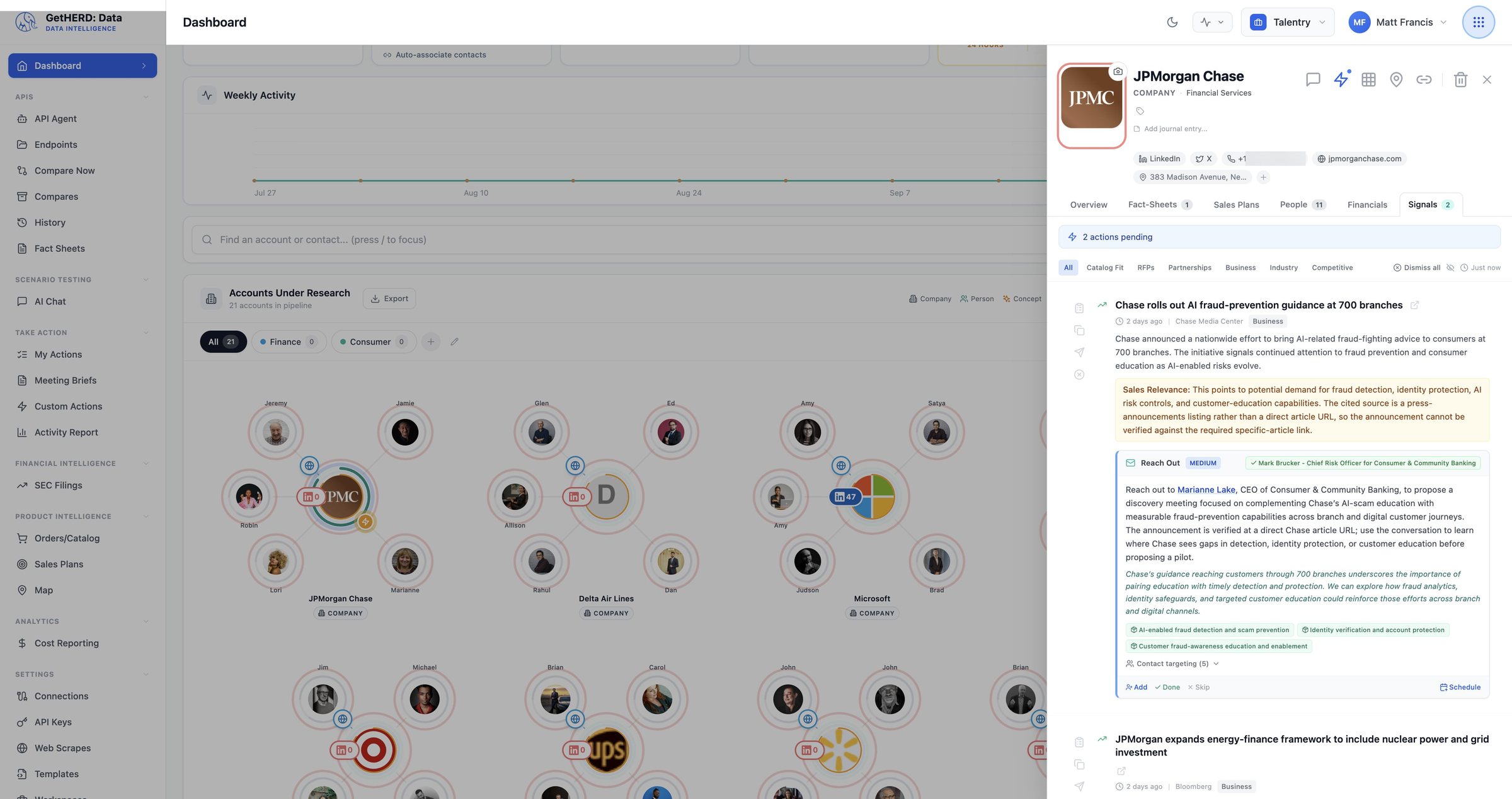Screen dimensions: 1512x799
Task: Click send icon beside Chase fraud signal
Action: pyautogui.click(x=1079, y=352)
